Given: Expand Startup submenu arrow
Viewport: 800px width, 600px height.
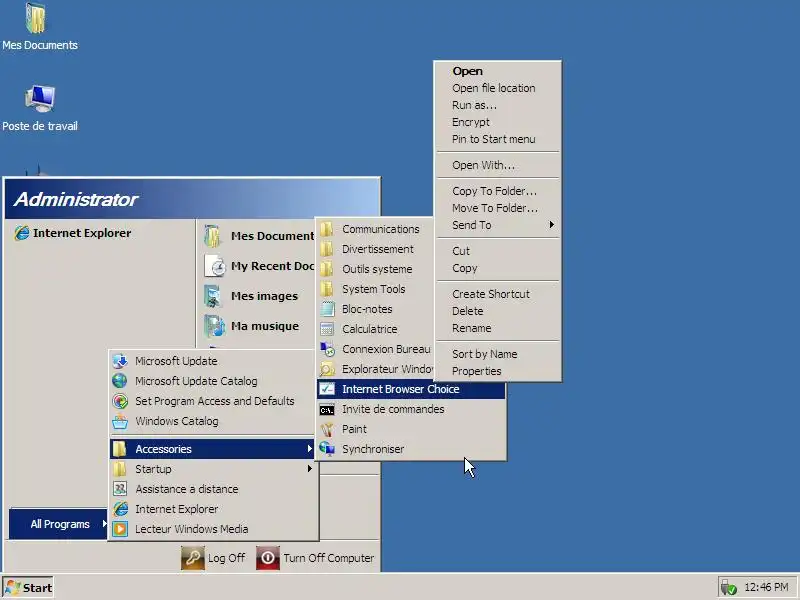Looking at the screenshot, I should [x=310, y=468].
